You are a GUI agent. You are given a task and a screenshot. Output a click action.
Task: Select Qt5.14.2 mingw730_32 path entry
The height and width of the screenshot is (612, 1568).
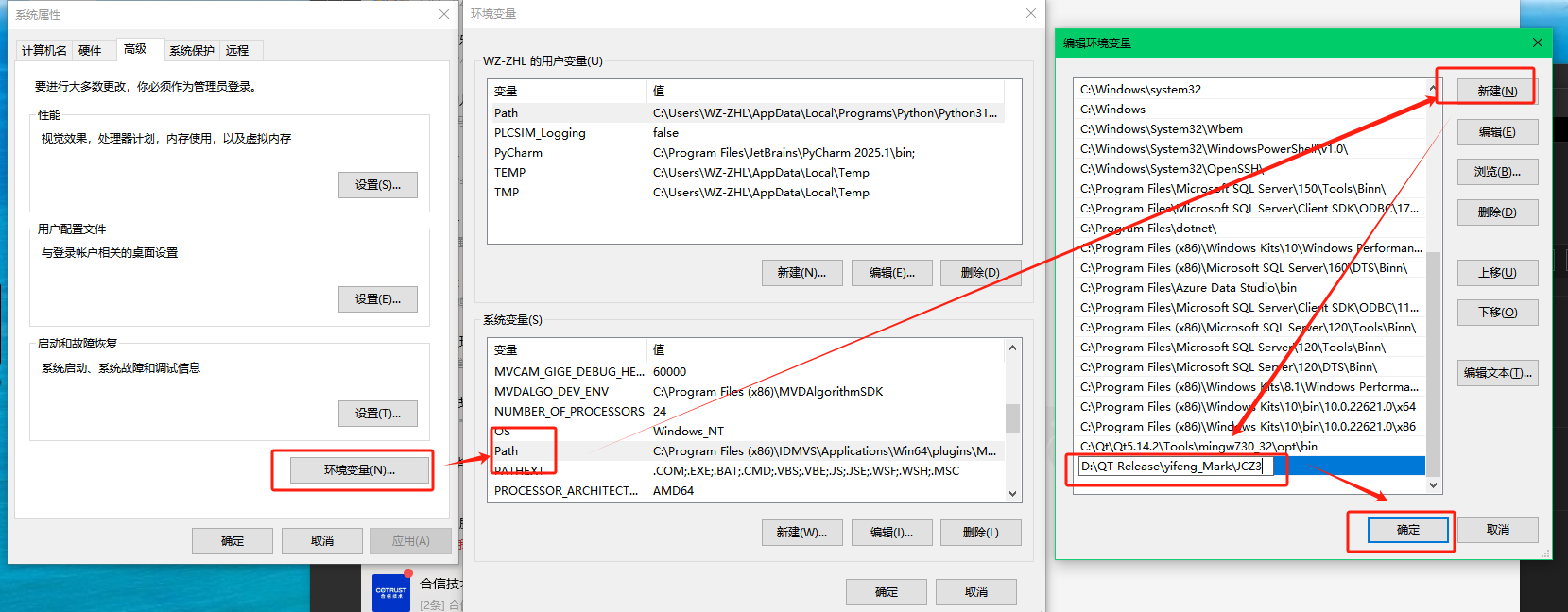tap(1250, 447)
